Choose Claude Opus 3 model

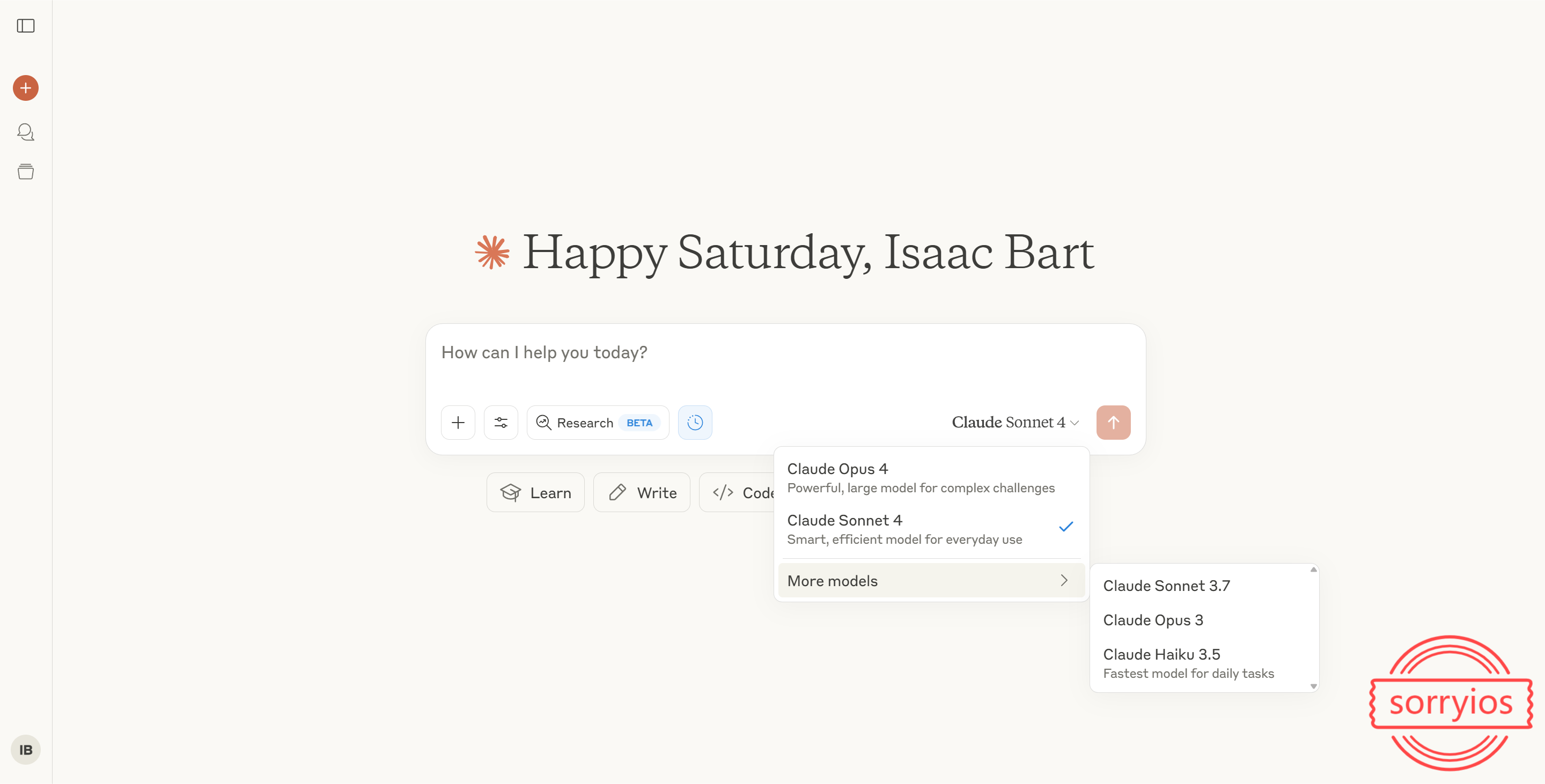click(1201, 620)
